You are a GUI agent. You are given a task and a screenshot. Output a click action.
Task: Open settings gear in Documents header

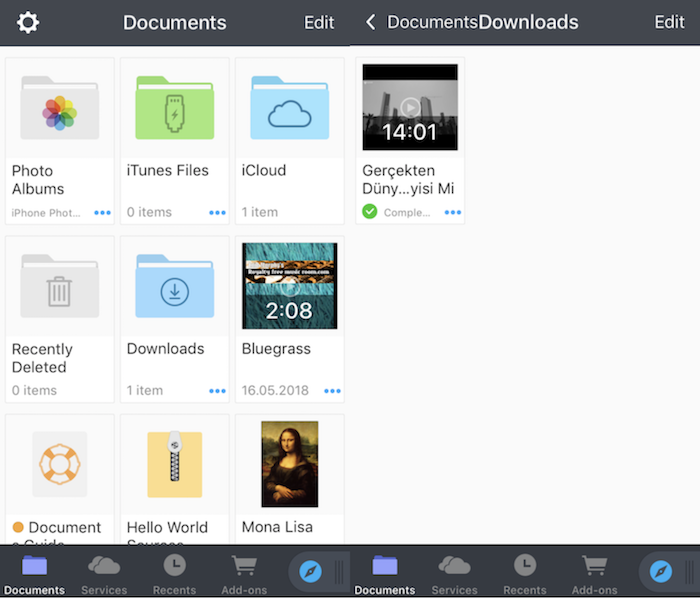coord(28,22)
